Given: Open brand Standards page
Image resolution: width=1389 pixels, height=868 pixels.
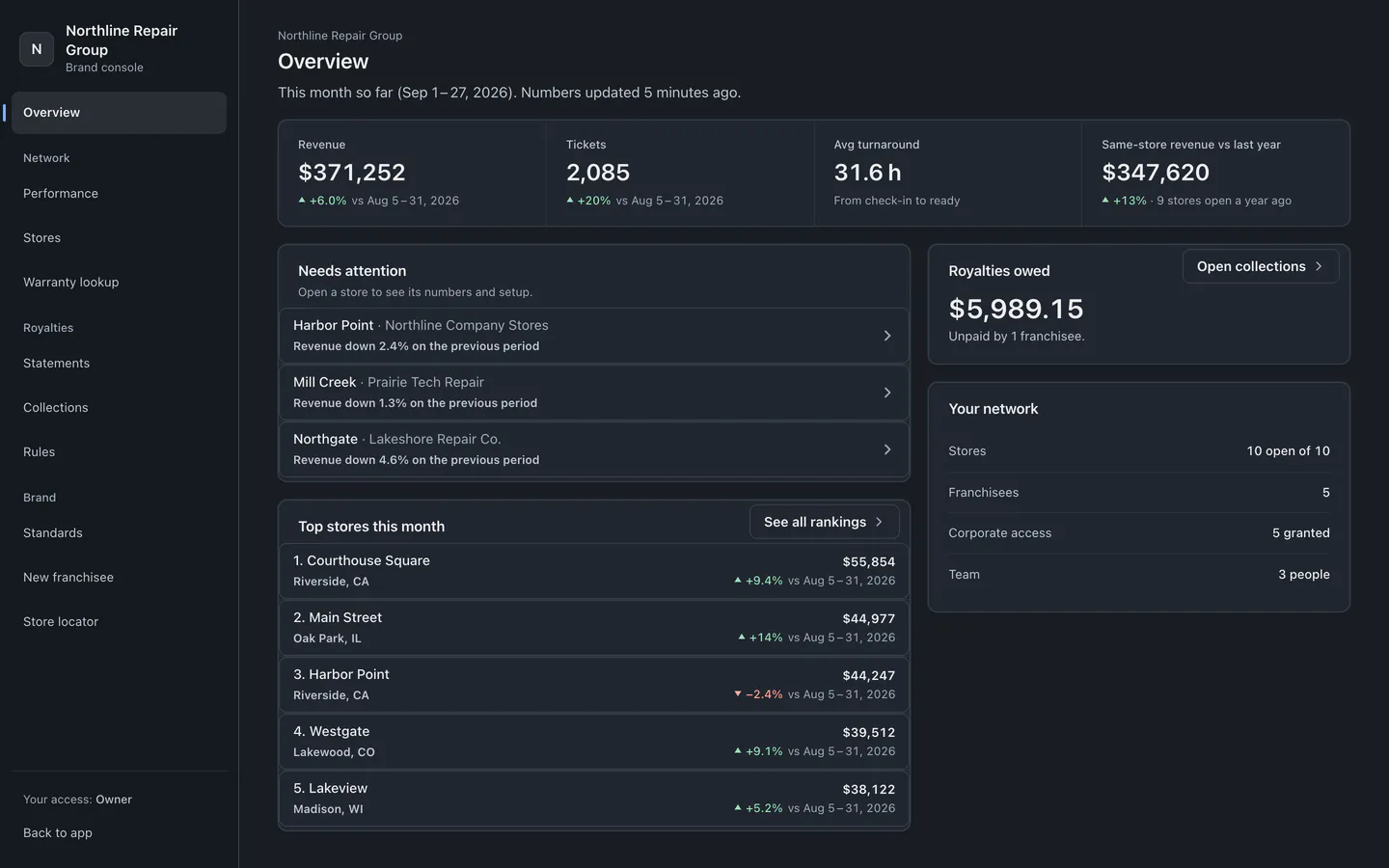Looking at the screenshot, I should click(x=119, y=533).
